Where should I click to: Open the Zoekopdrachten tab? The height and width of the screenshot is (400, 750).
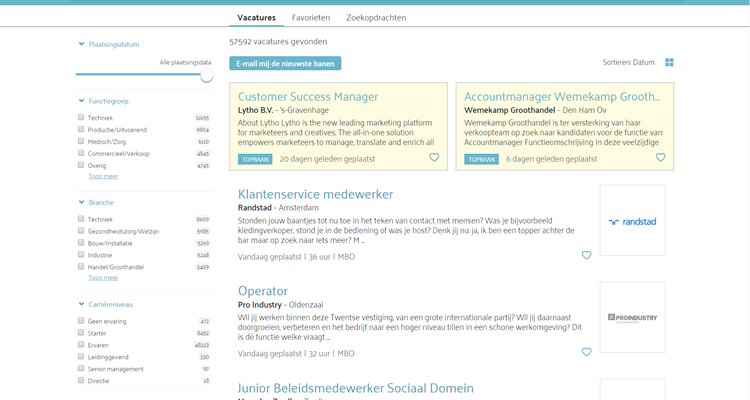tap(376, 18)
